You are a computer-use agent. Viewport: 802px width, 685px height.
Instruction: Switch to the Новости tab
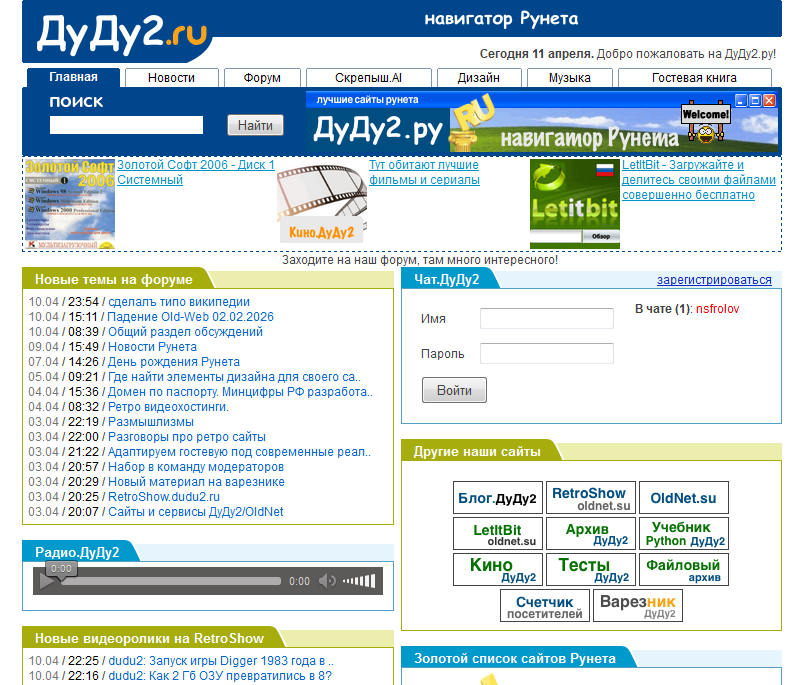pos(171,78)
